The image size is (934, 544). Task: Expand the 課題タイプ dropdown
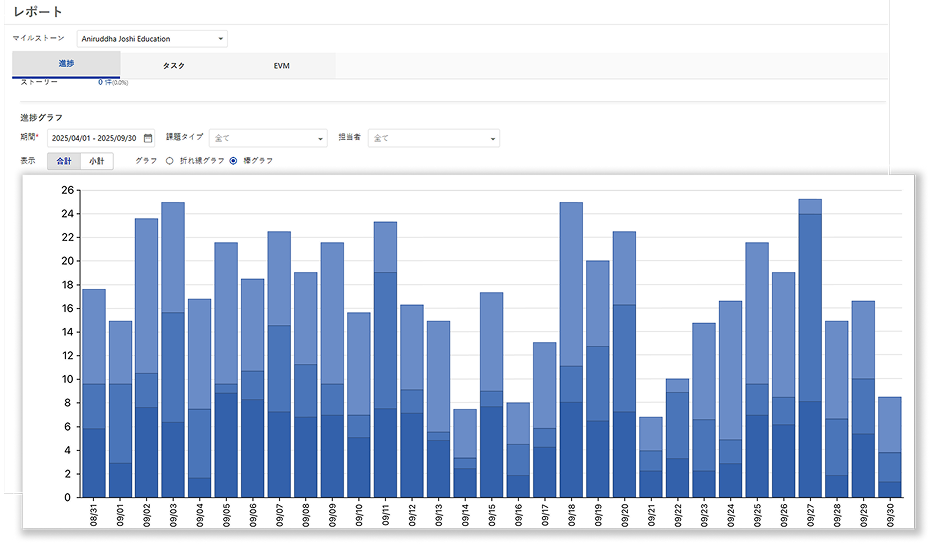267,138
